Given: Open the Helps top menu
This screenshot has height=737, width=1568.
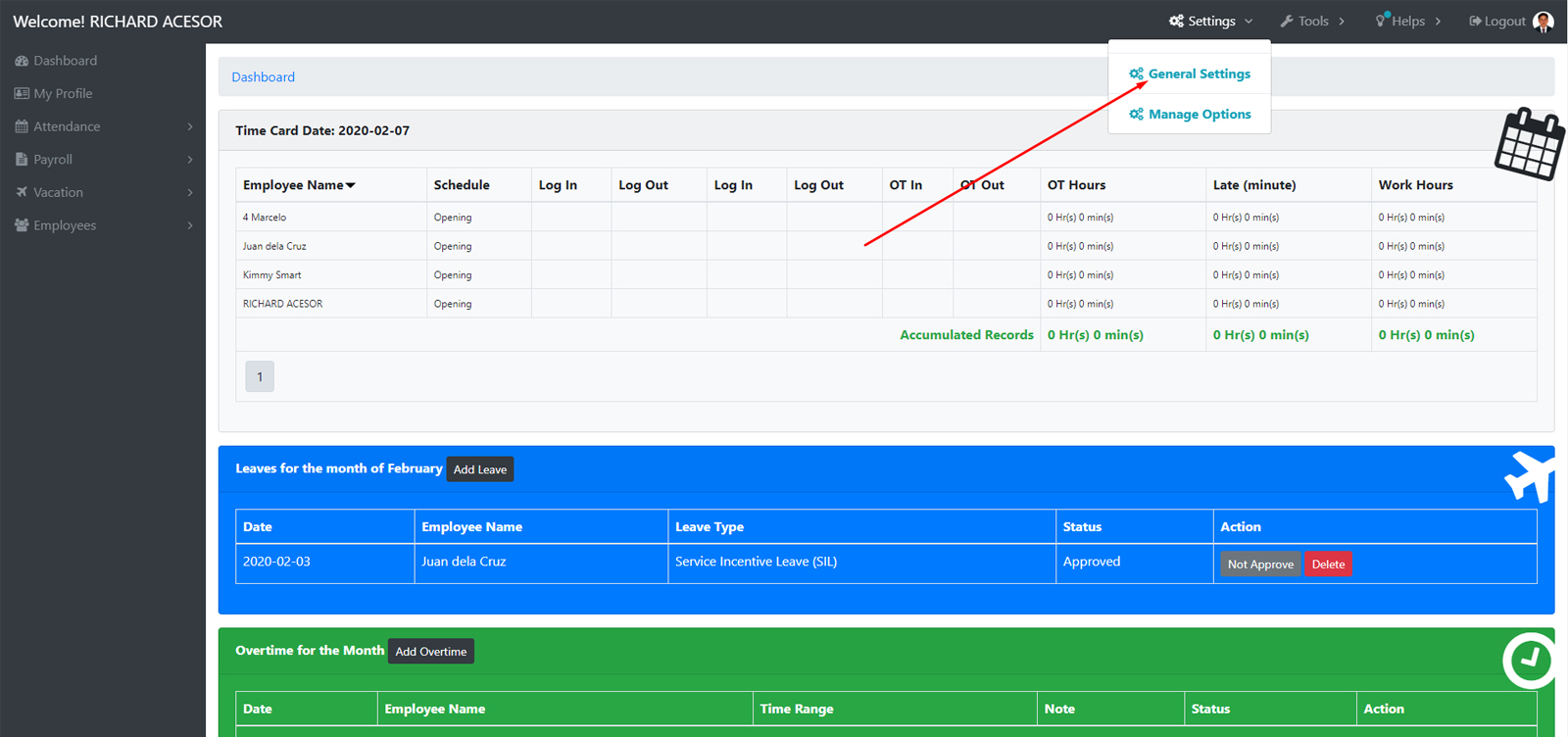Looking at the screenshot, I should 1408,21.
